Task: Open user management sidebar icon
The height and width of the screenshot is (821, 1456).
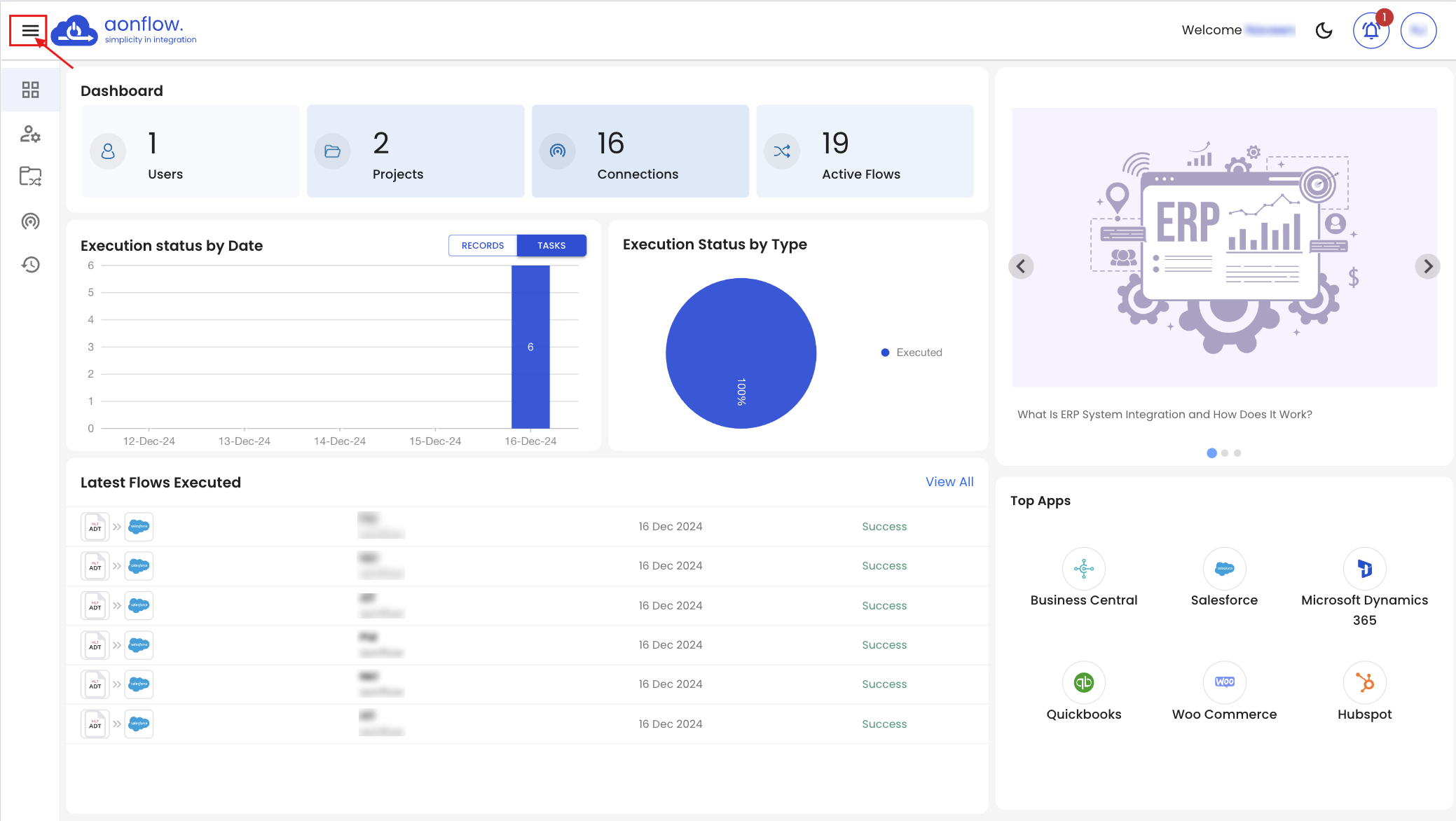Action: click(30, 134)
